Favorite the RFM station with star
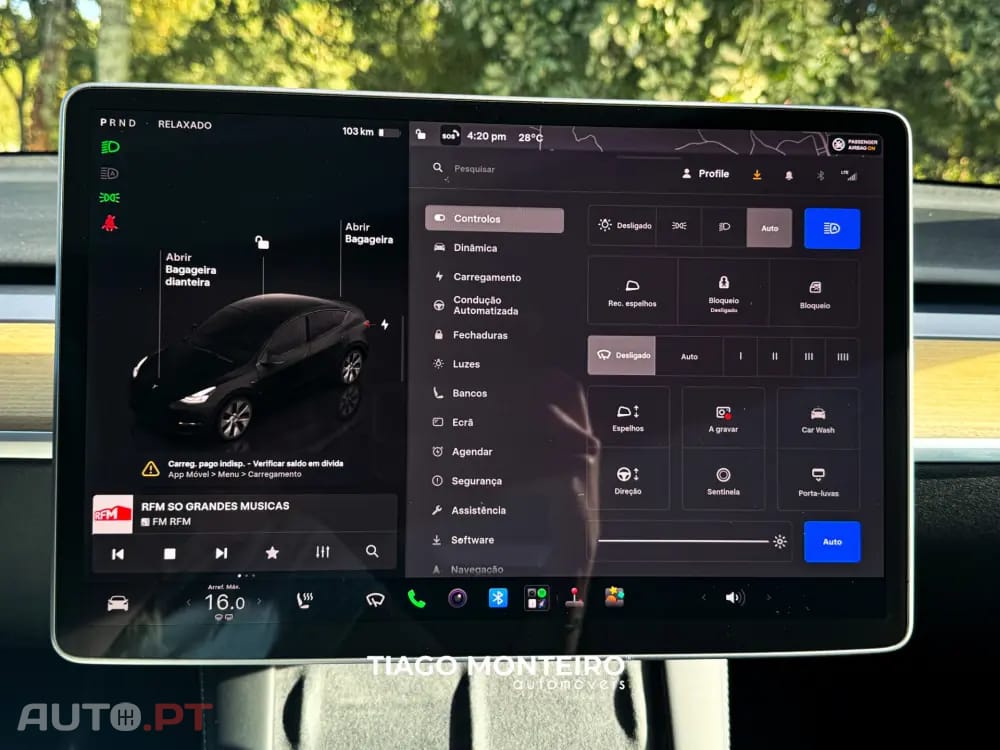Screen dimensions: 1000x750 click(x=272, y=552)
